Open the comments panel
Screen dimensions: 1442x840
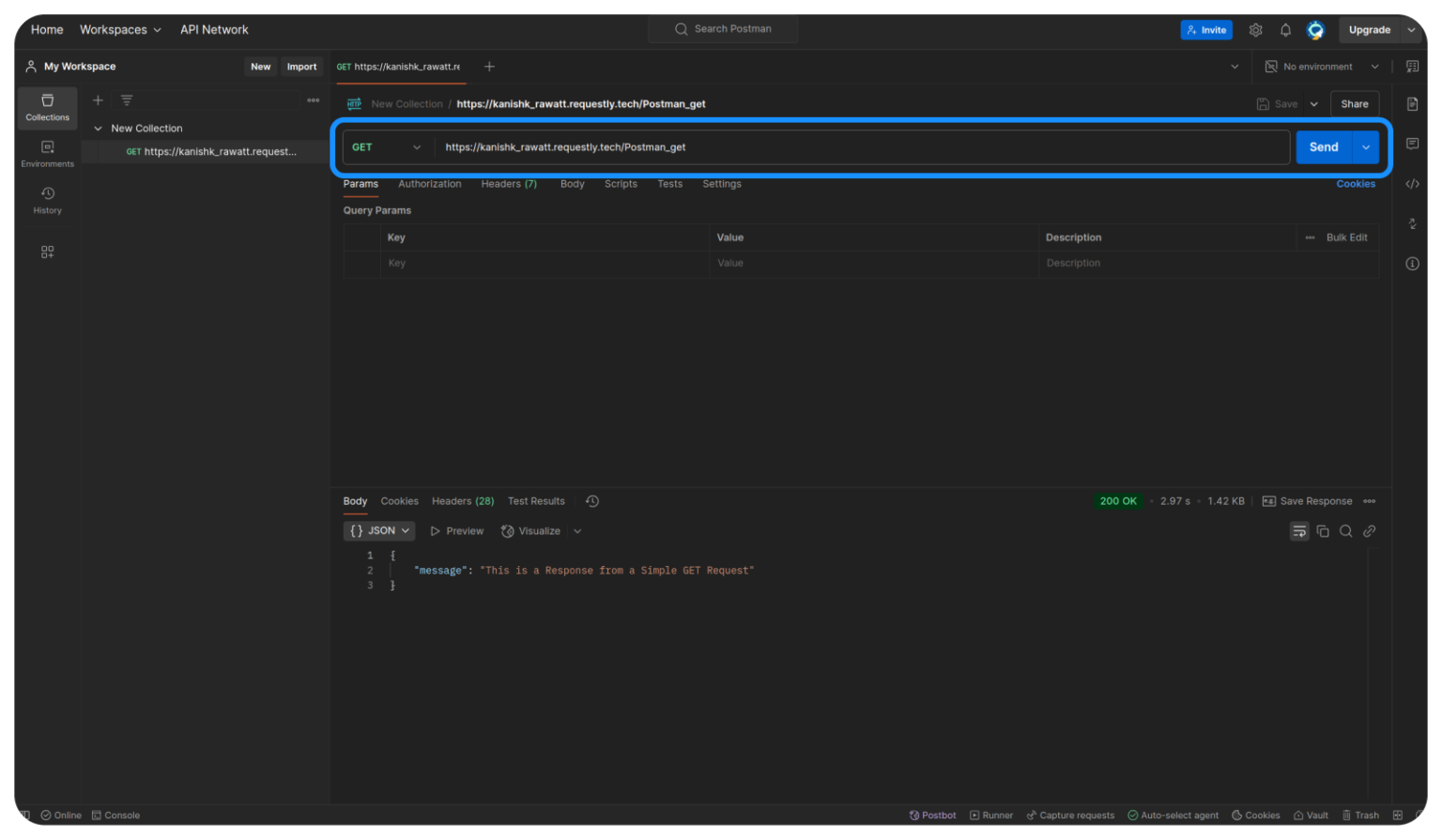[x=1412, y=143]
